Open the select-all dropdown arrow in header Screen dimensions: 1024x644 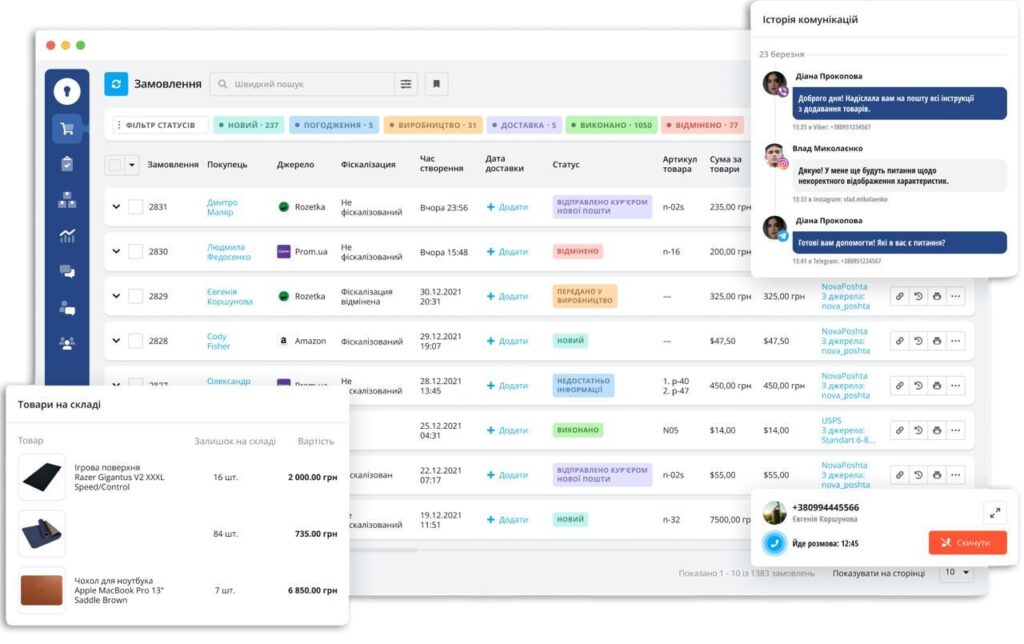(132, 165)
